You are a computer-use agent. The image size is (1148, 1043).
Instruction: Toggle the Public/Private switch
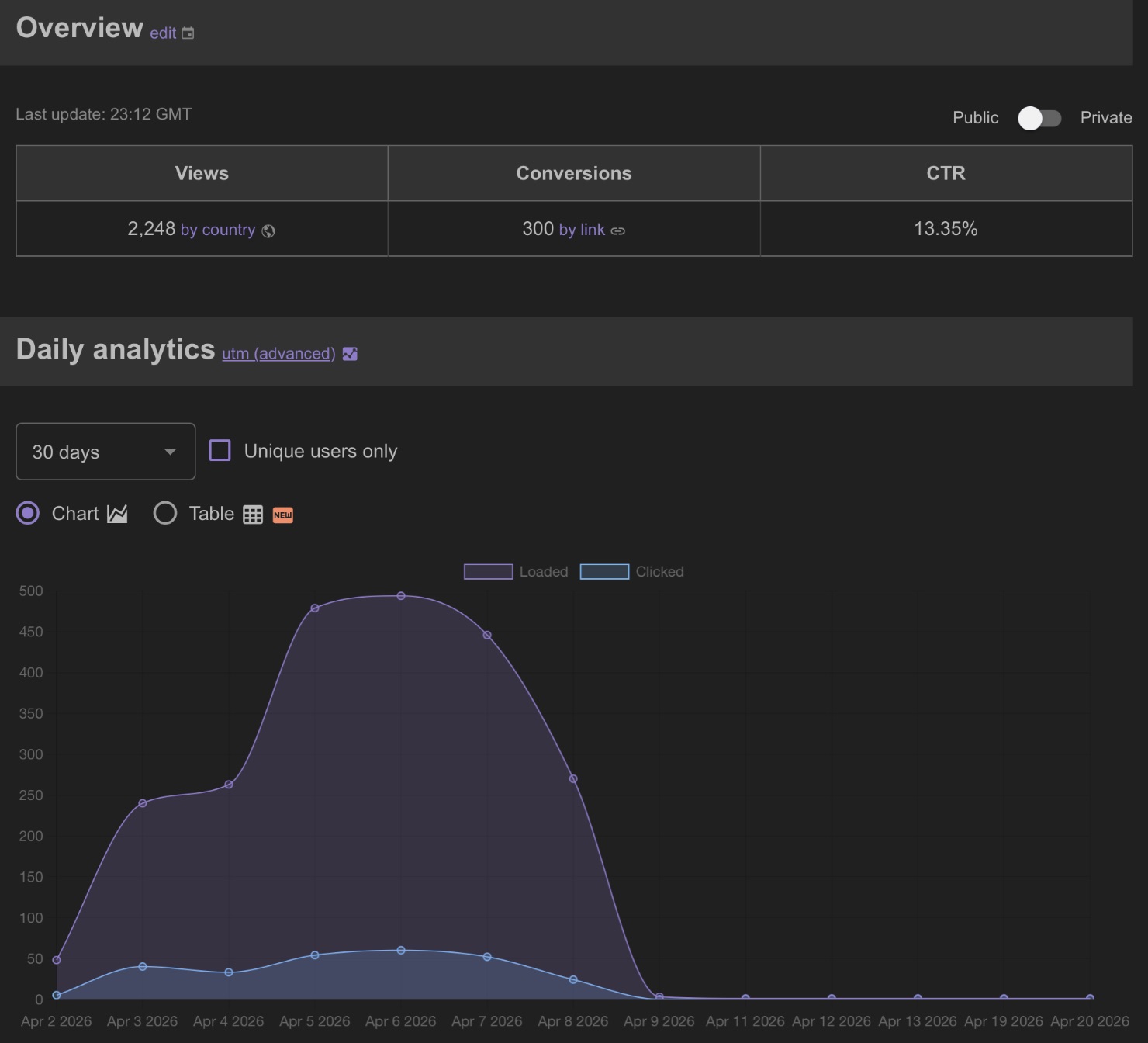(x=1039, y=118)
